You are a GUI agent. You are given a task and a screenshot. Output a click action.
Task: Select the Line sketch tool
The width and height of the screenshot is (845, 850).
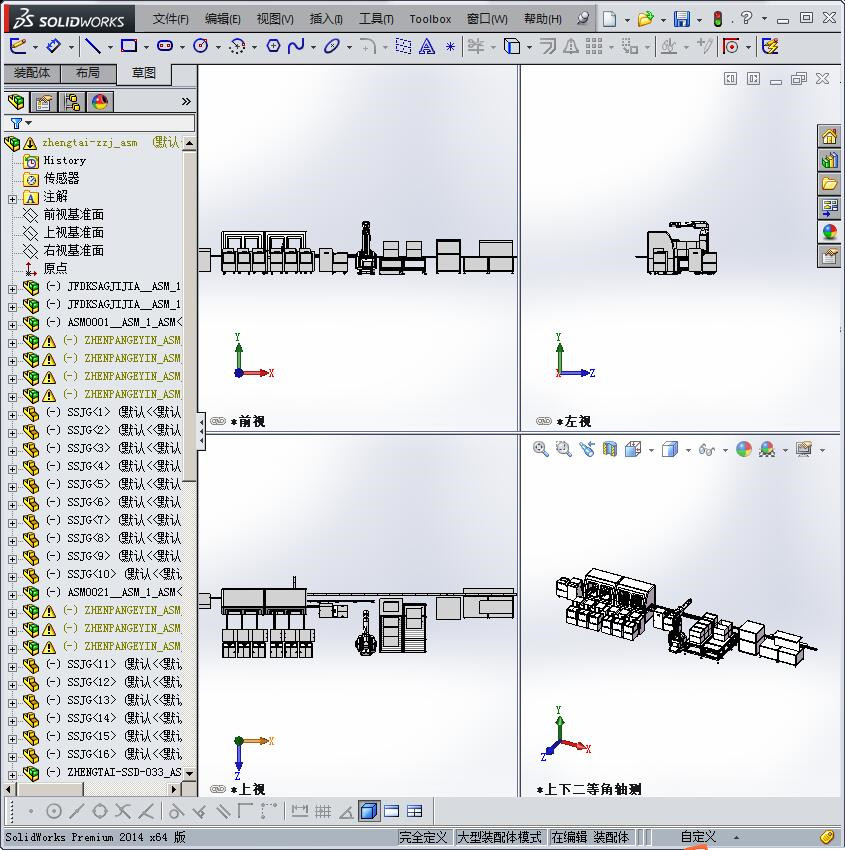93,47
